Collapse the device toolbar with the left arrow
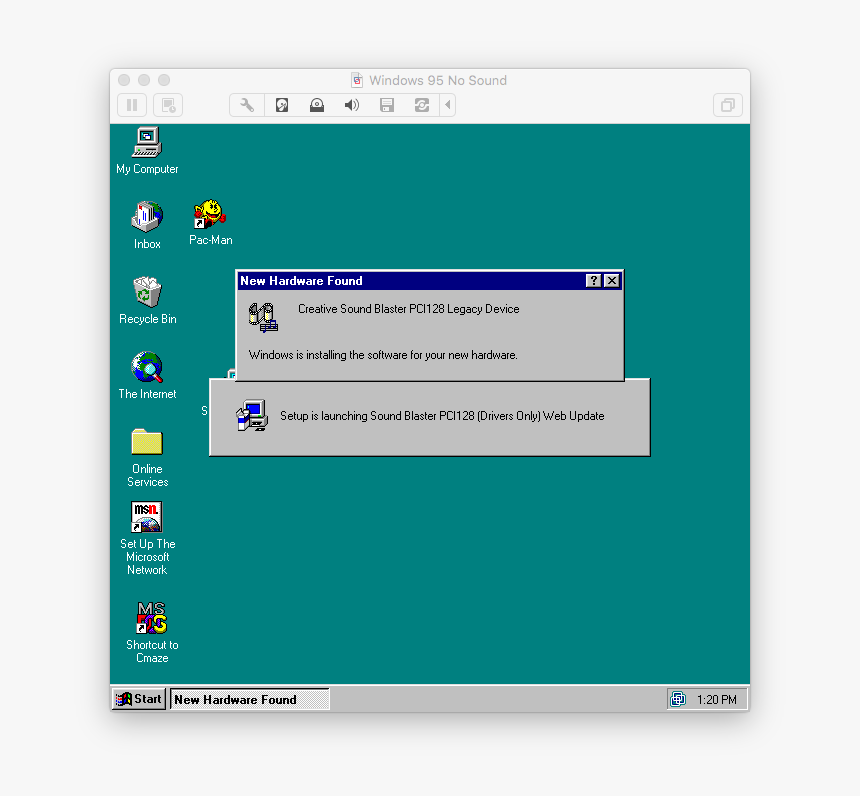This screenshot has width=860, height=796. point(447,104)
